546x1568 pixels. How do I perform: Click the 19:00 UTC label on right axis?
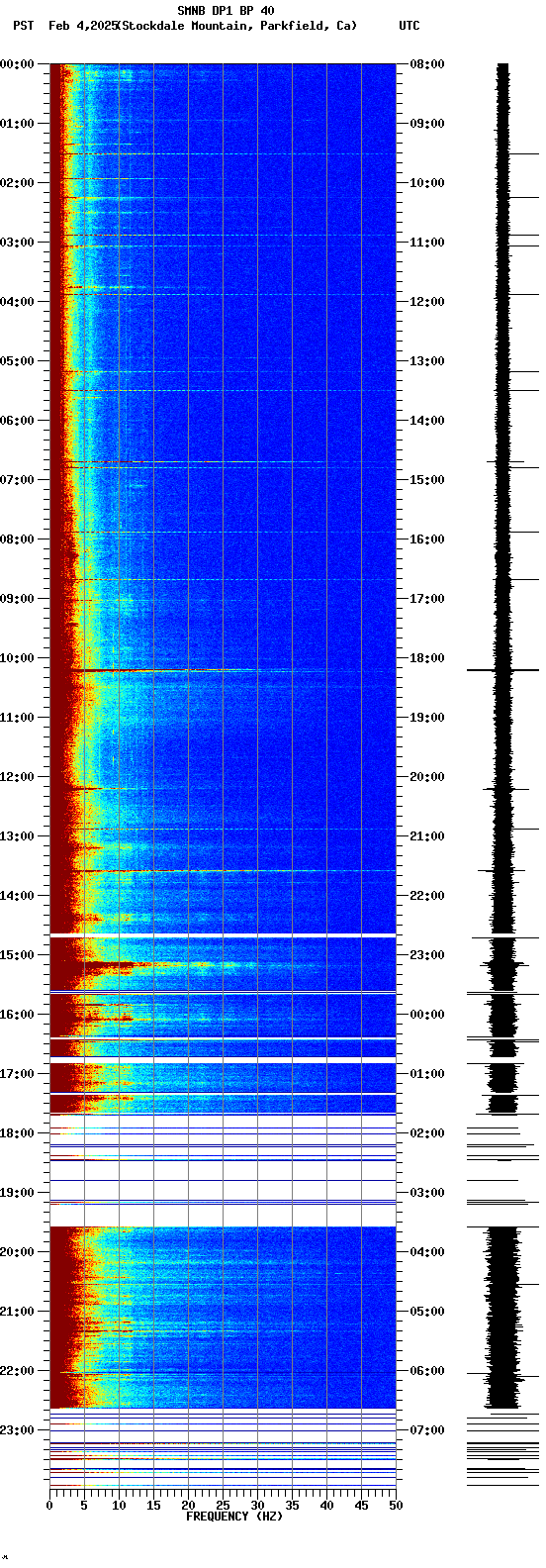[x=427, y=718]
